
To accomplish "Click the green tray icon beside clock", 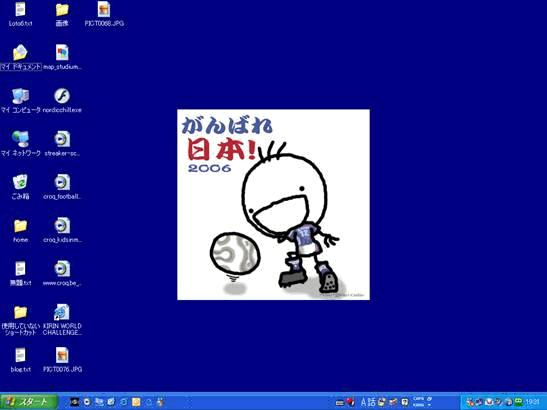I will [x=519, y=402].
